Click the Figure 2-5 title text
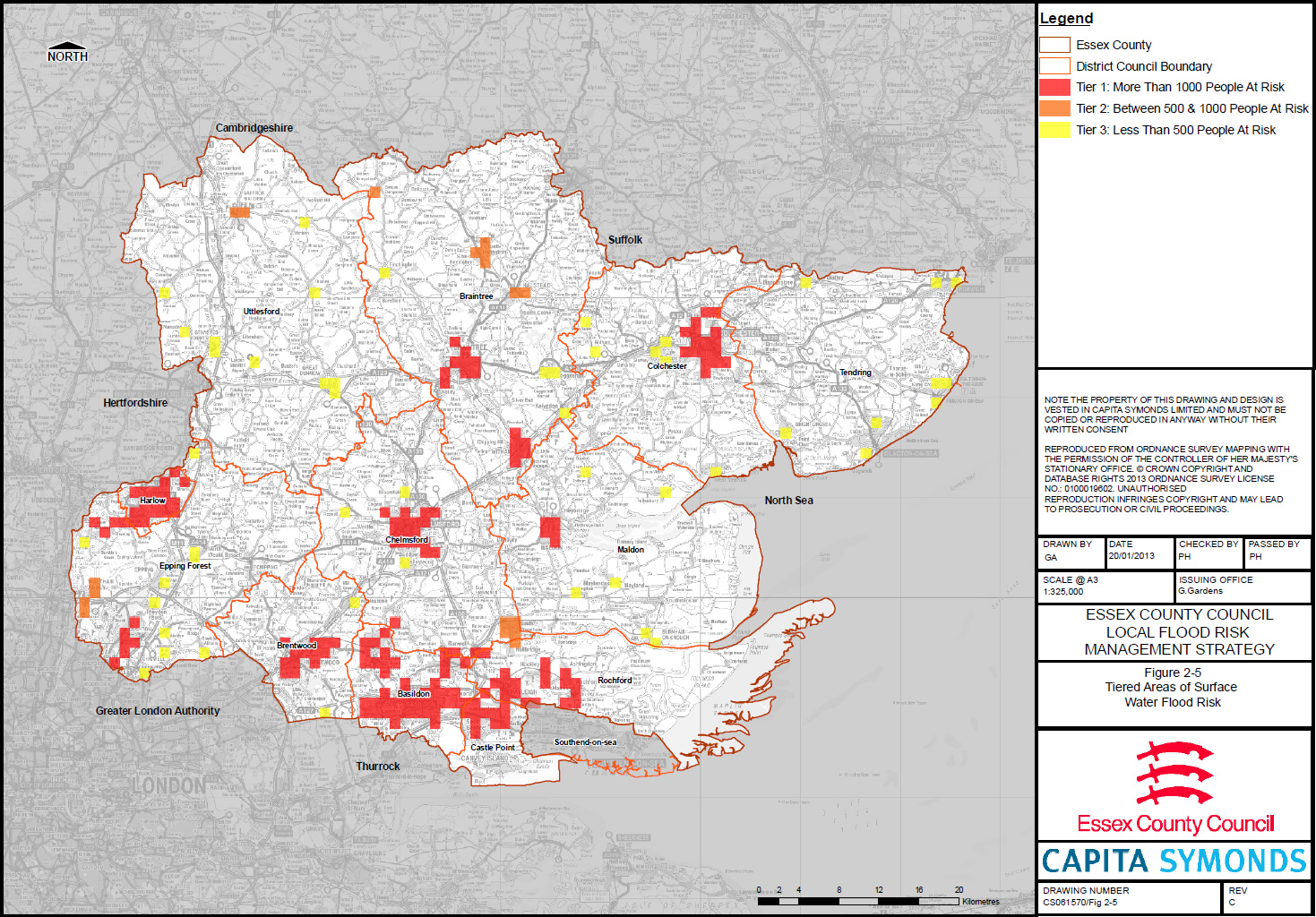The height and width of the screenshot is (917, 1316). pos(1172,673)
